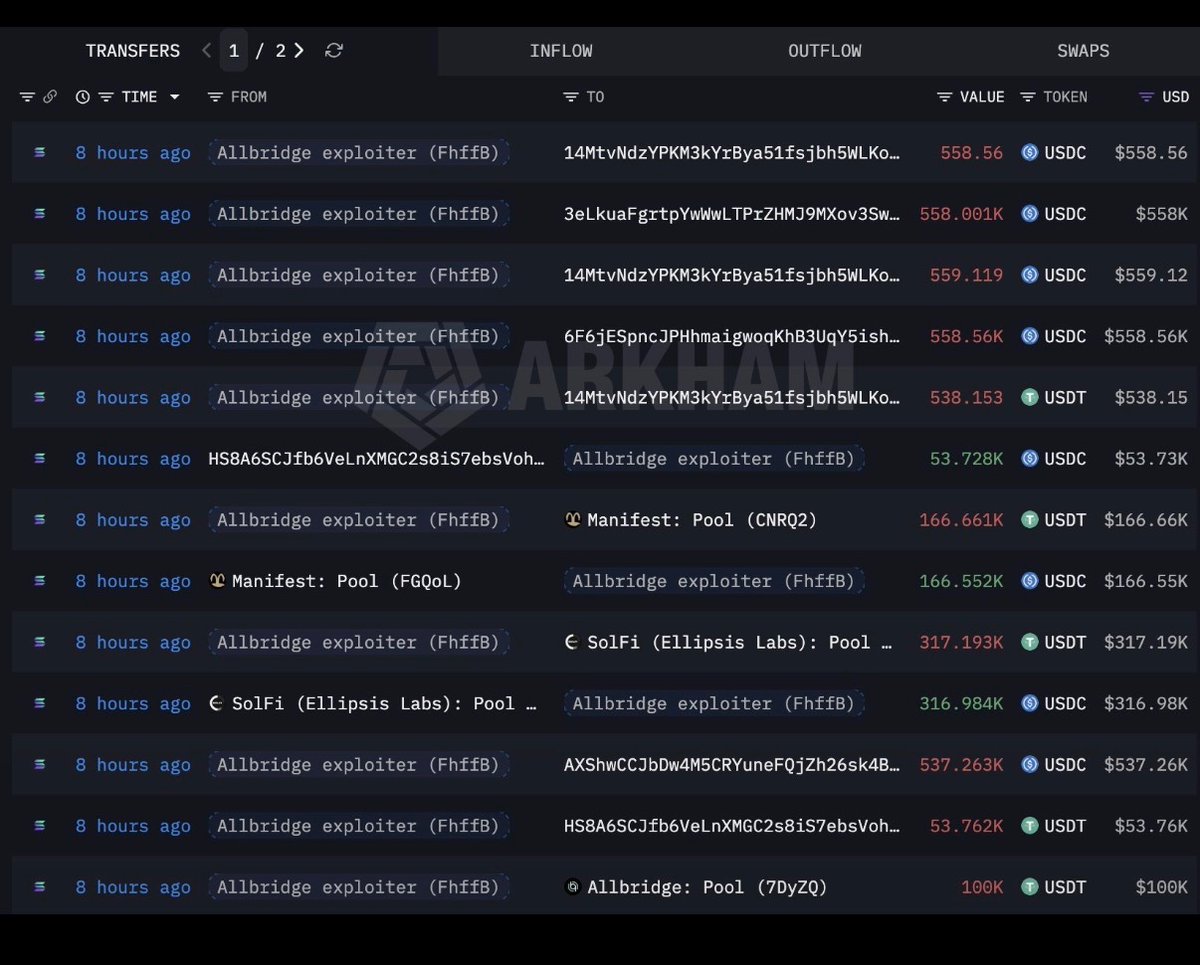Click USDT token icon in $166.66K row
The height and width of the screenshot is (965, 1200).
pos(1029,520)
